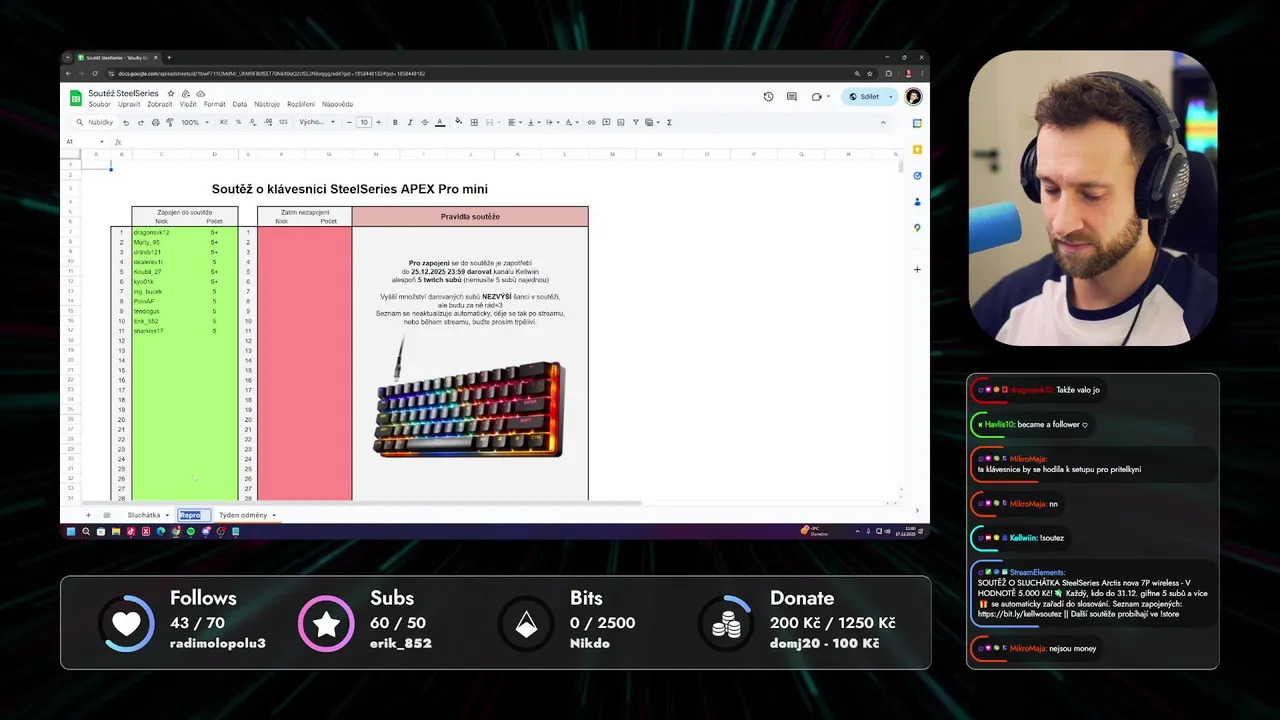Insert a link
The height and width of the screenshot is (720, 1280).
point(591,122)
